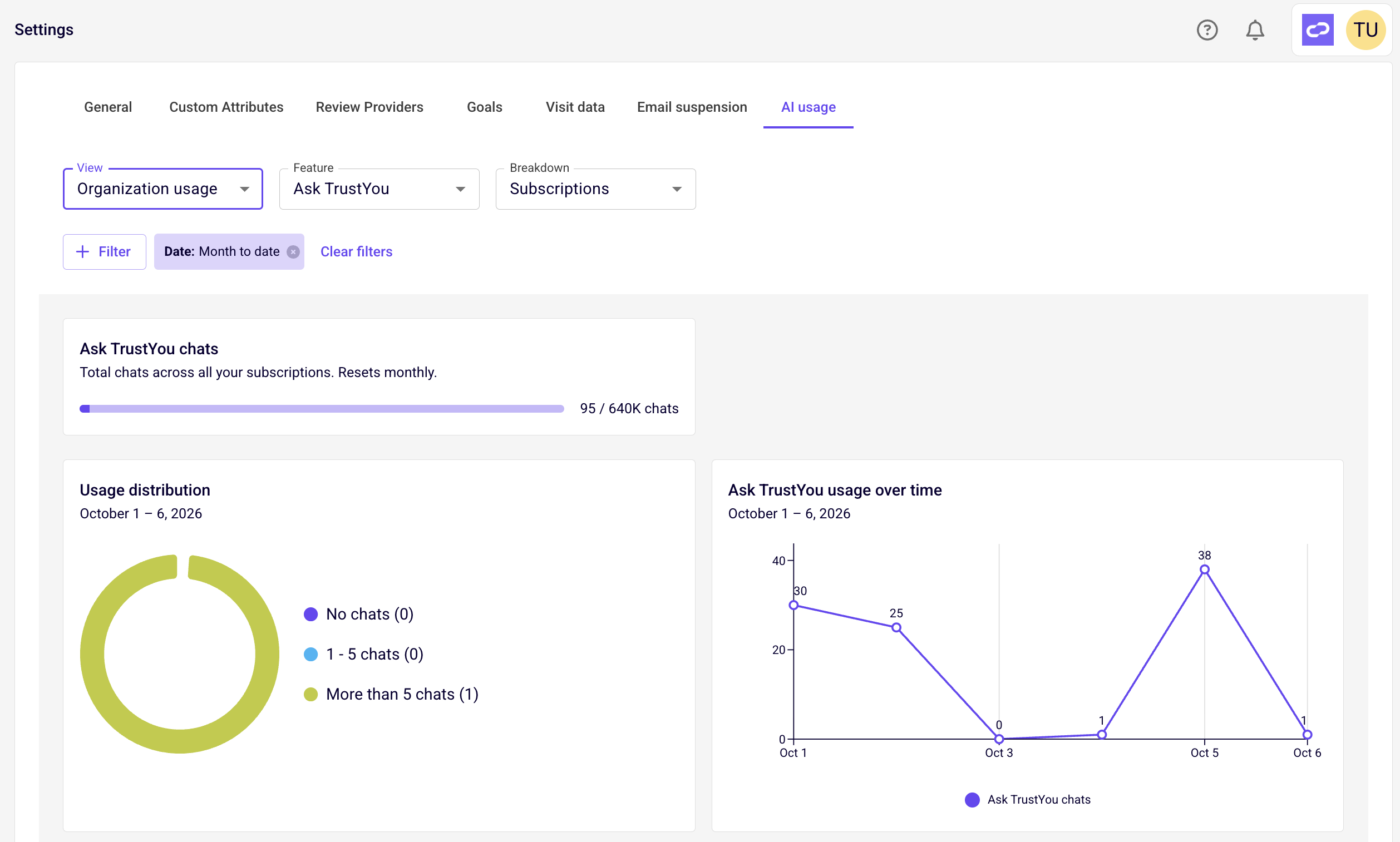
Task: Open the Breakdown Subscriptions dropdown
Action: pyautogui.click(x=595, y=189)
